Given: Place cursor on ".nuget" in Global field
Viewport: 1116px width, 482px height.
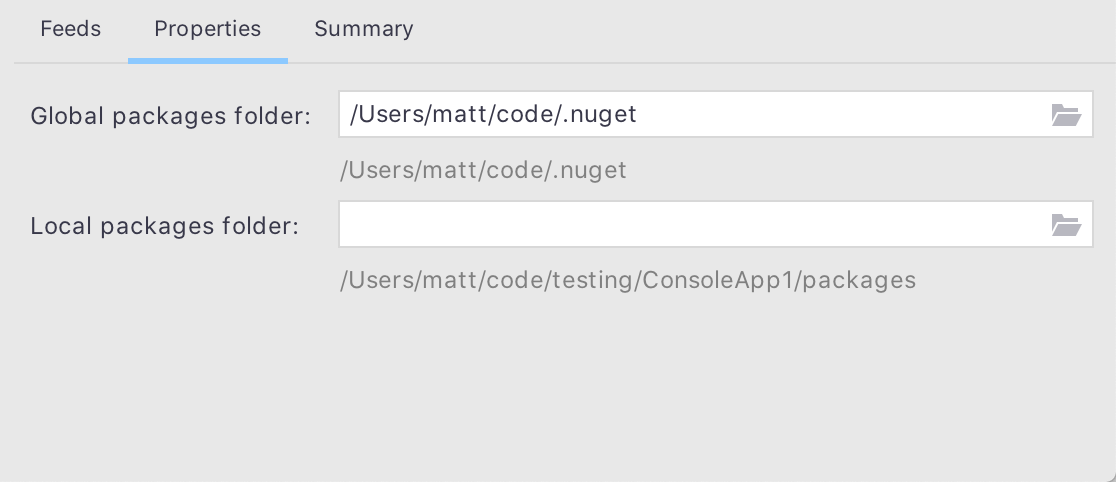Looking at the screenshot, I should pyautogui.click(x=599, y=115).
